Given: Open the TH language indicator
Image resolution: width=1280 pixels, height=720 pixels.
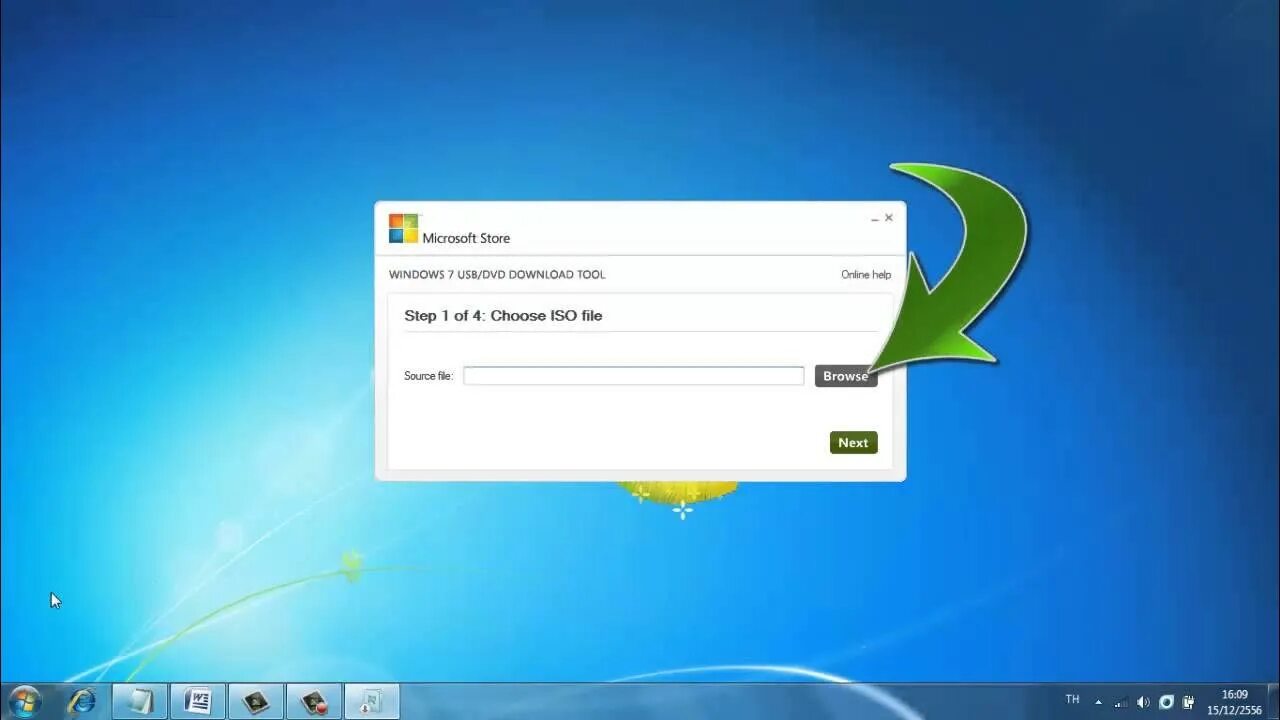Looking at the screenshot, I should (x=1072, y=700).
